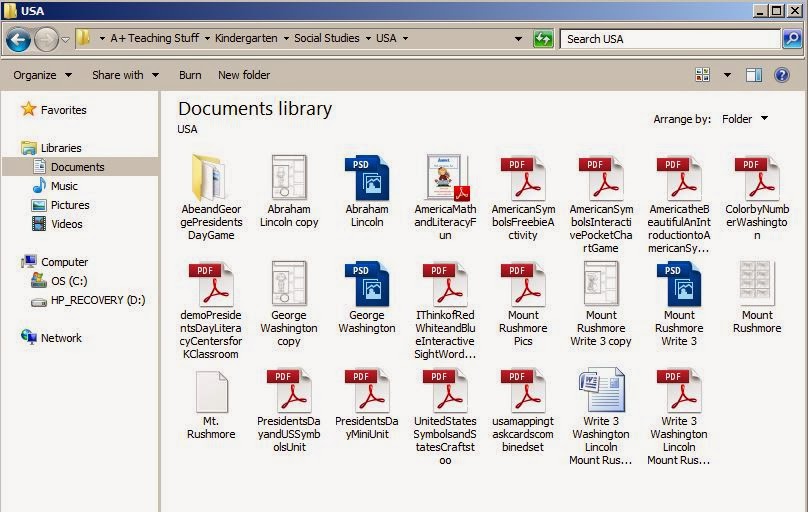
Task: Refresh the USA folder view
Action: [543, 39]
